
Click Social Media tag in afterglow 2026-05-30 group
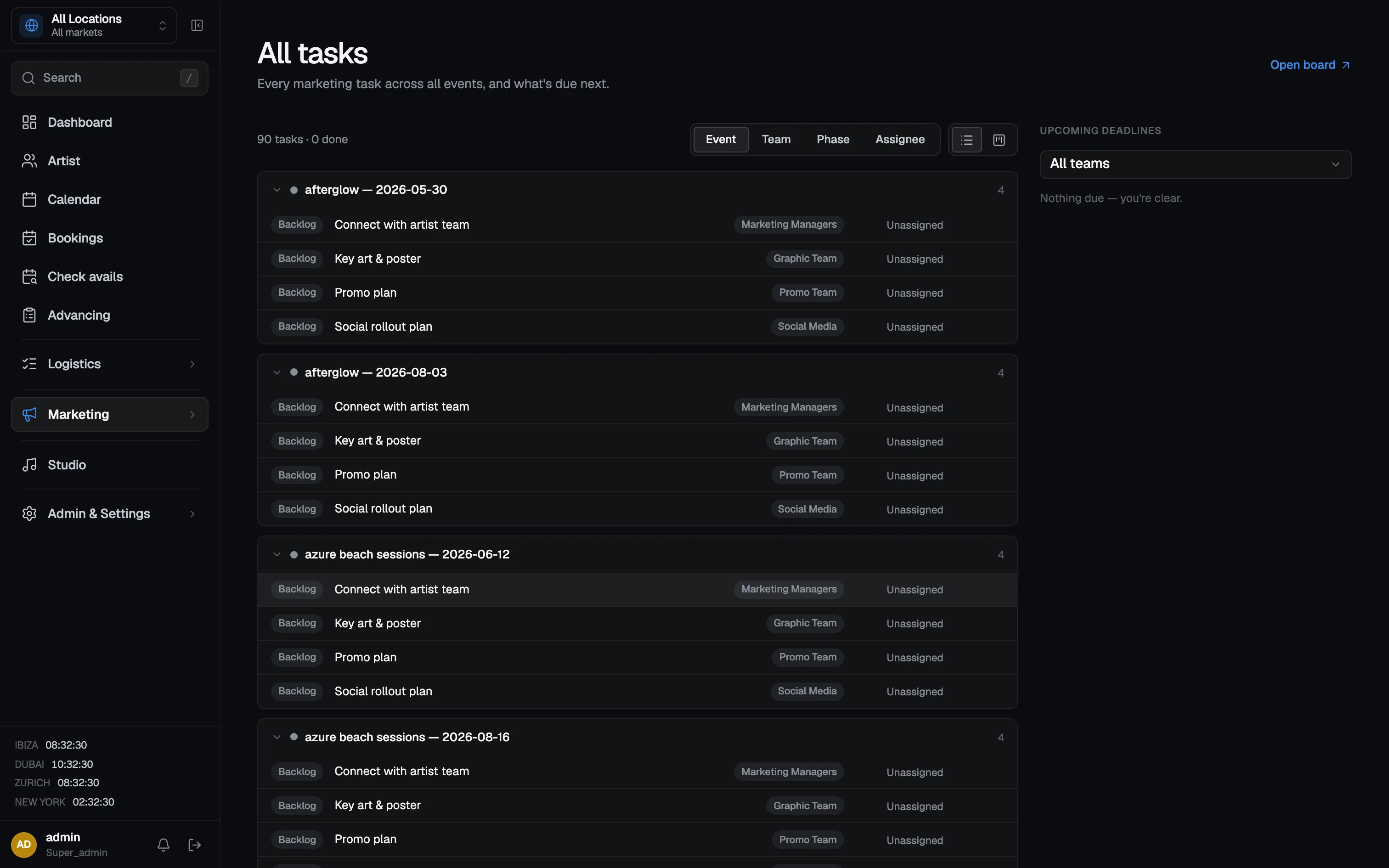click(807, 327)
